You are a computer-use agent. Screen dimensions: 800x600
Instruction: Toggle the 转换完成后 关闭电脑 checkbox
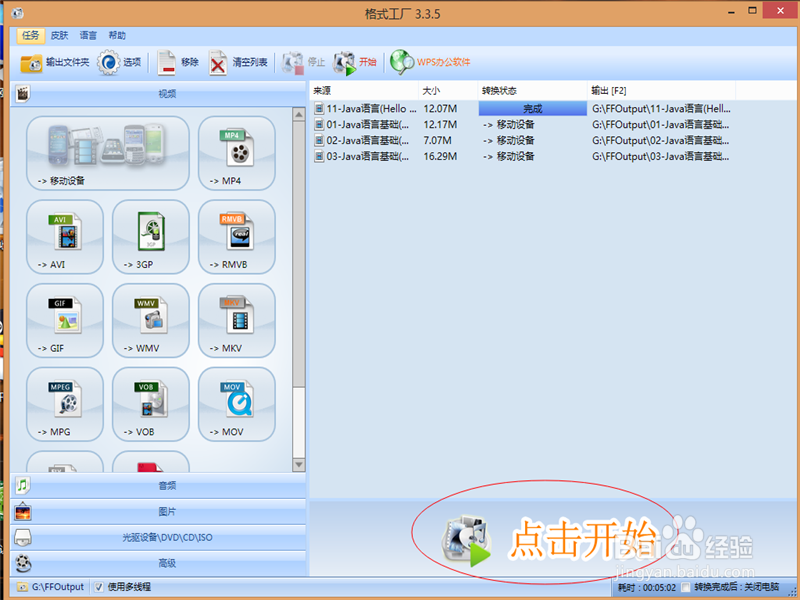point(686,587)
